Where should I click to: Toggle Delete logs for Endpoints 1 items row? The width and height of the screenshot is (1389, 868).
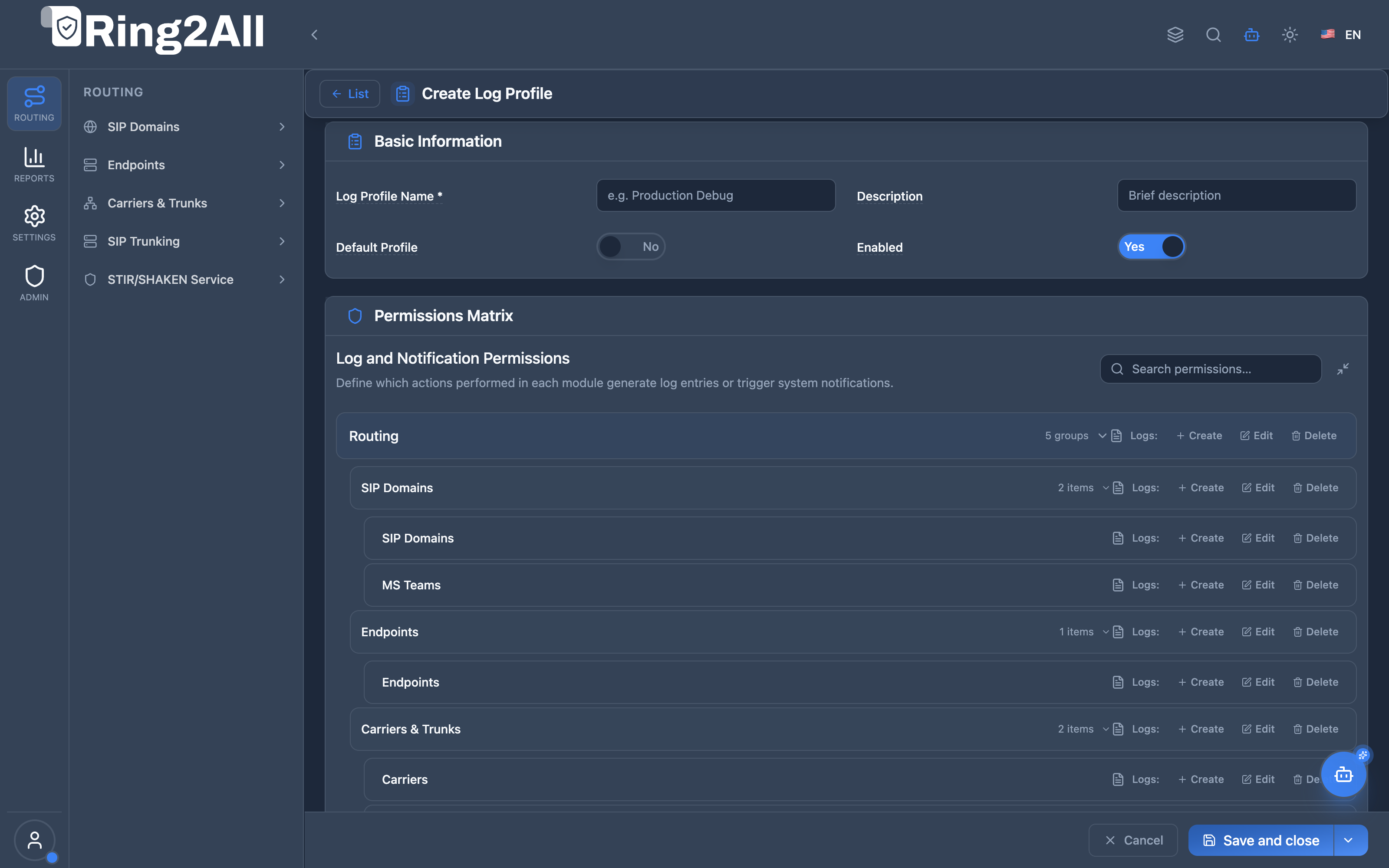(x=1316, y=632)
